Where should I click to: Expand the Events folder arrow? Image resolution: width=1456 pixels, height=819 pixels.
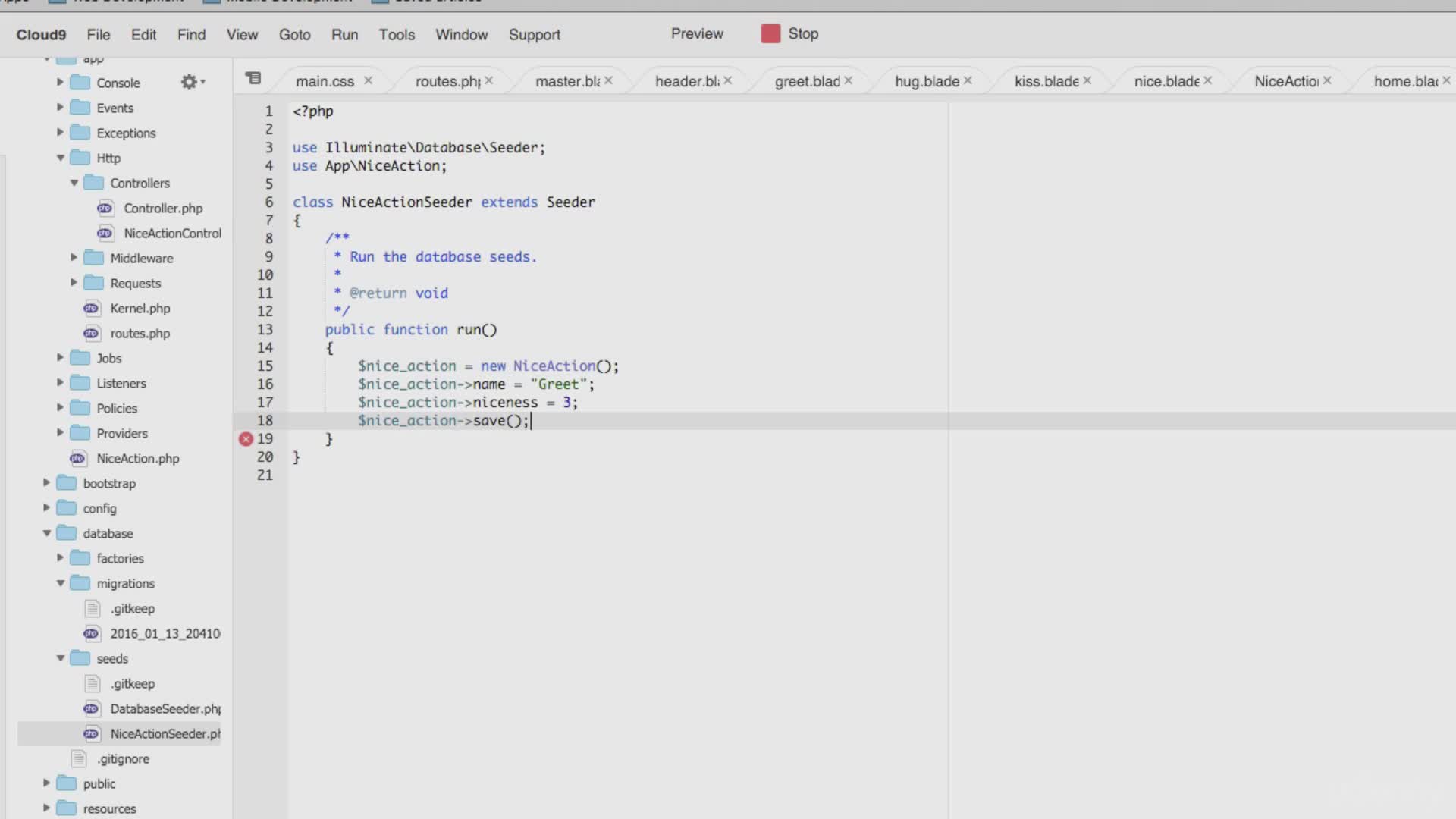[60, 108]
